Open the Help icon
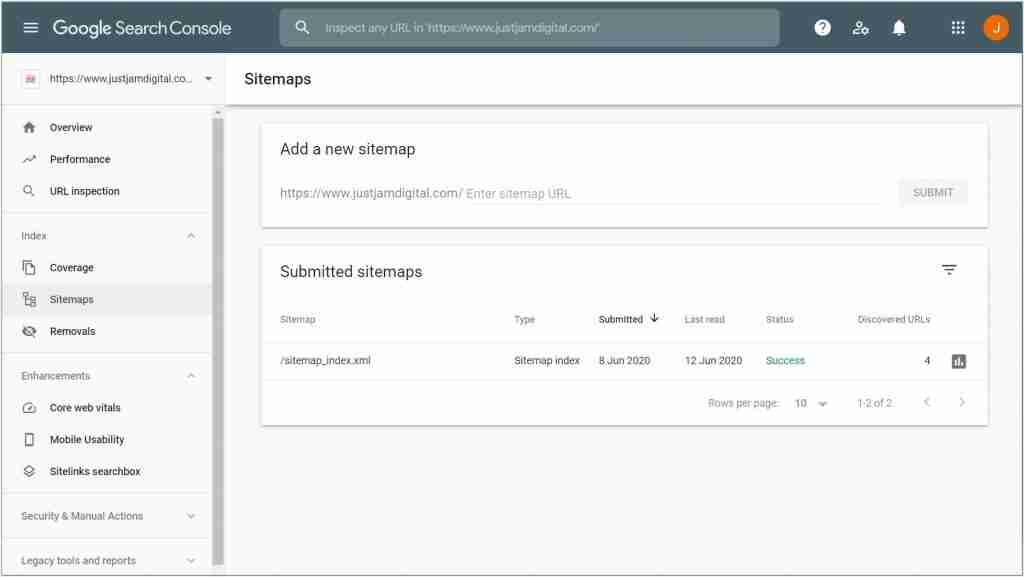 pyautogui.click(x=822, y=27)
